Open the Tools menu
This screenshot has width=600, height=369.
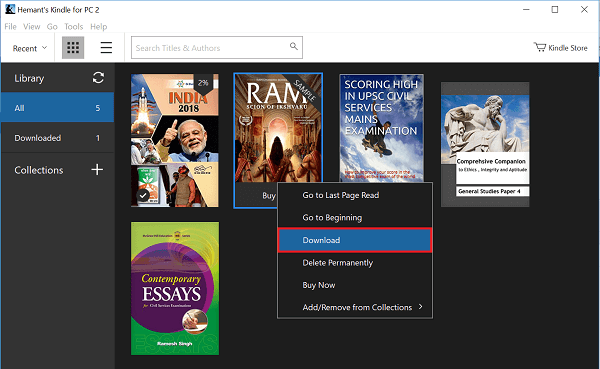click(73, 26)
